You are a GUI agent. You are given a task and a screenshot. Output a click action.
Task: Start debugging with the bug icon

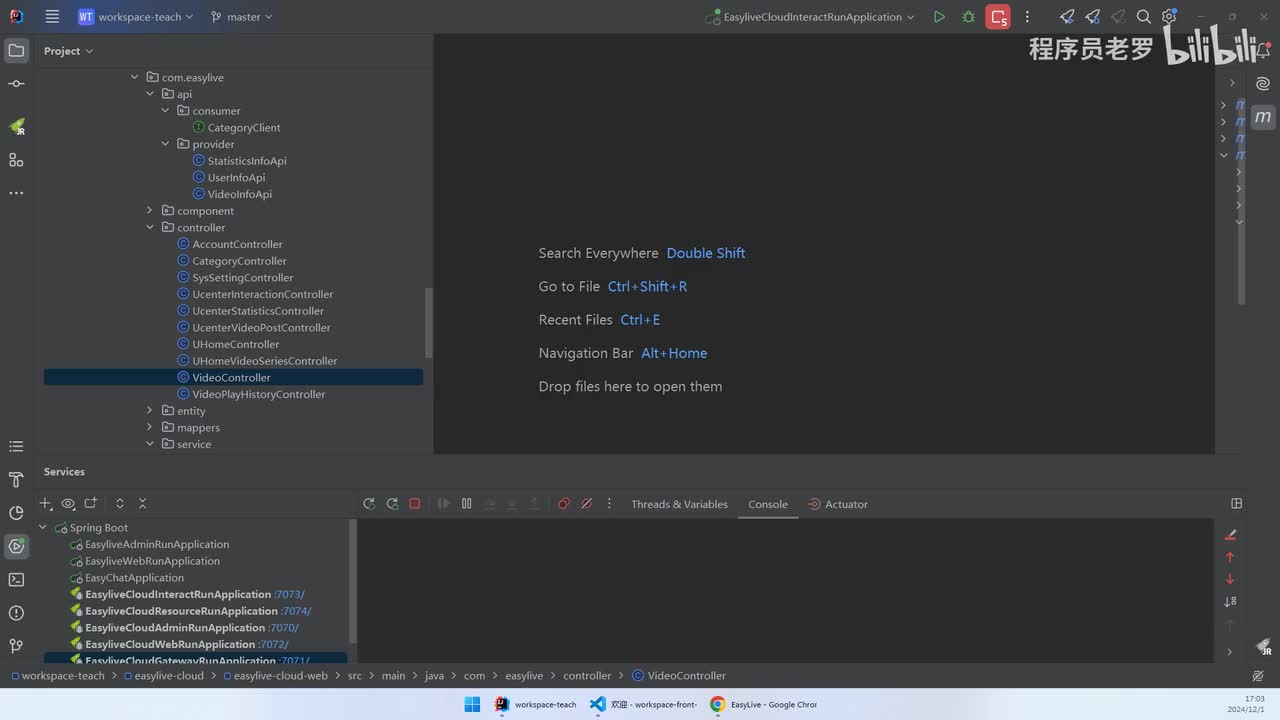[x=968, y=17]
